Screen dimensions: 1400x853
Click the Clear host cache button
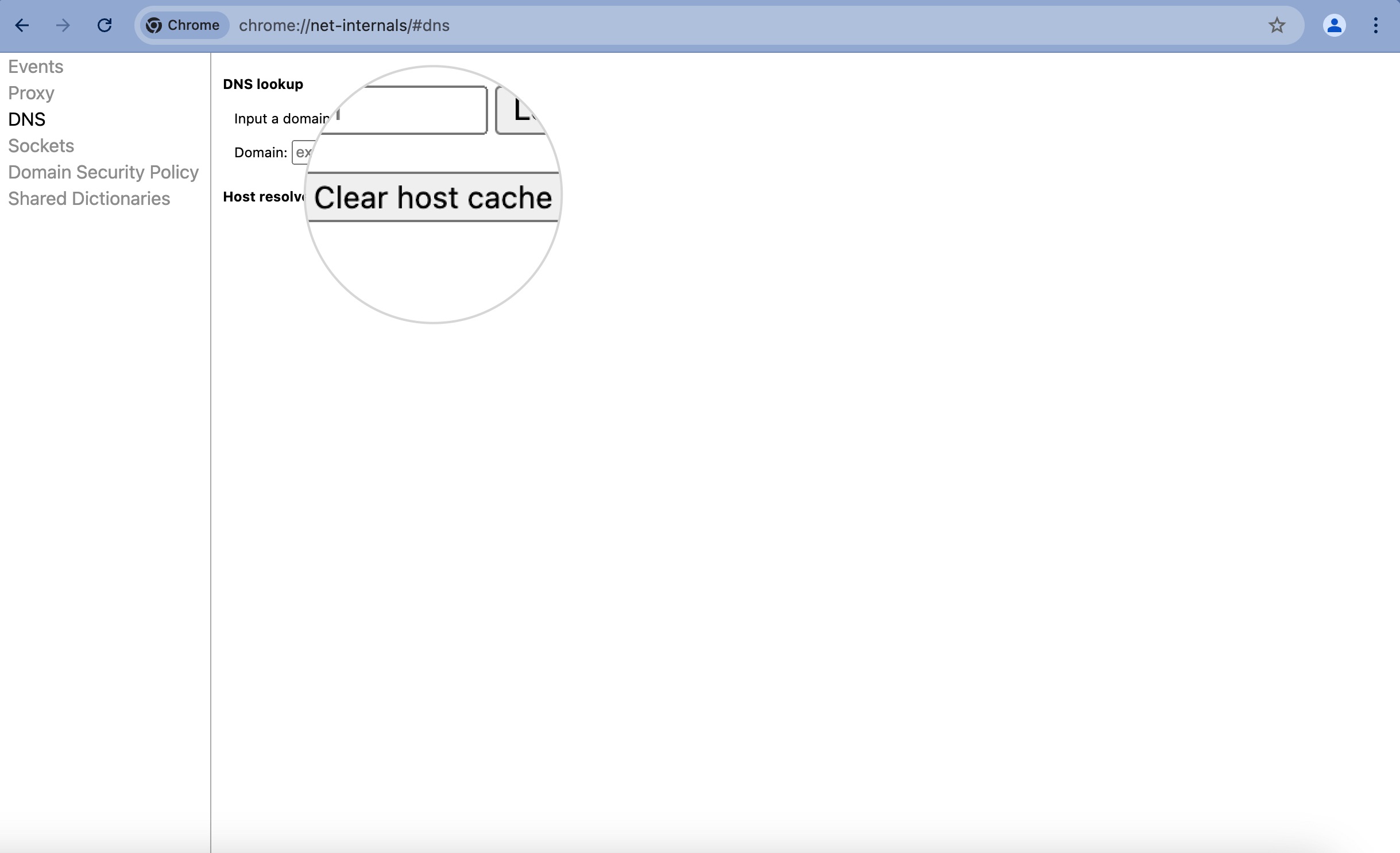tap(433, 197)
